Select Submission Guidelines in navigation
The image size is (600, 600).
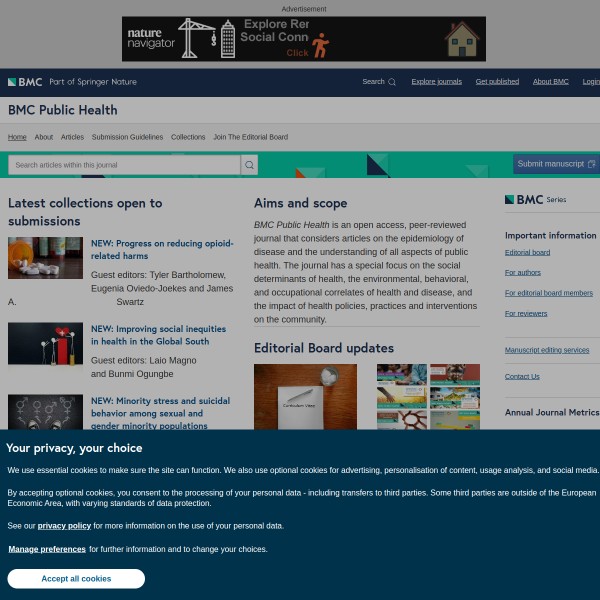(x=127, y=137)
